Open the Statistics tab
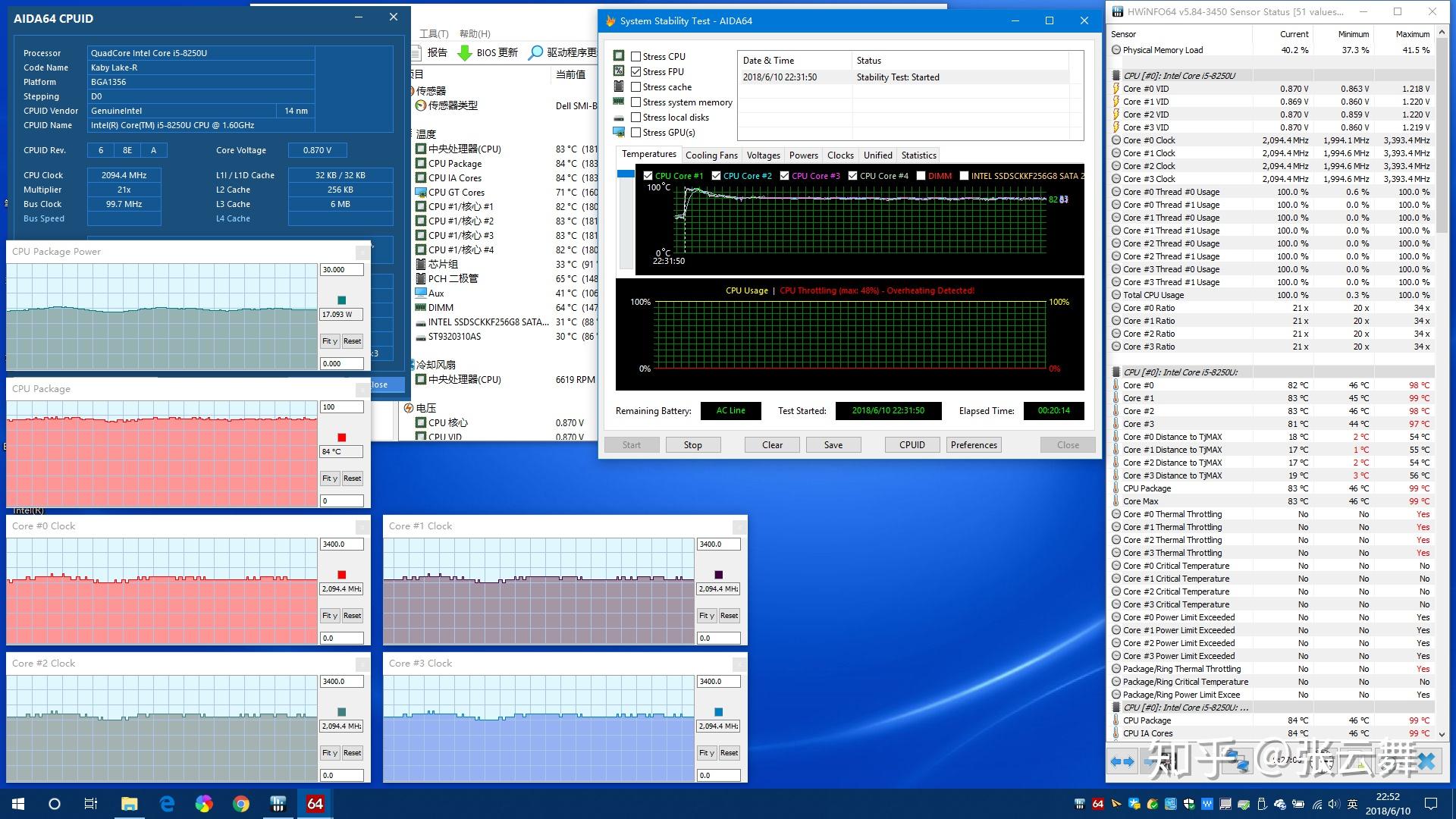The height and width of the screenshot is (819, 1456). 918,155
